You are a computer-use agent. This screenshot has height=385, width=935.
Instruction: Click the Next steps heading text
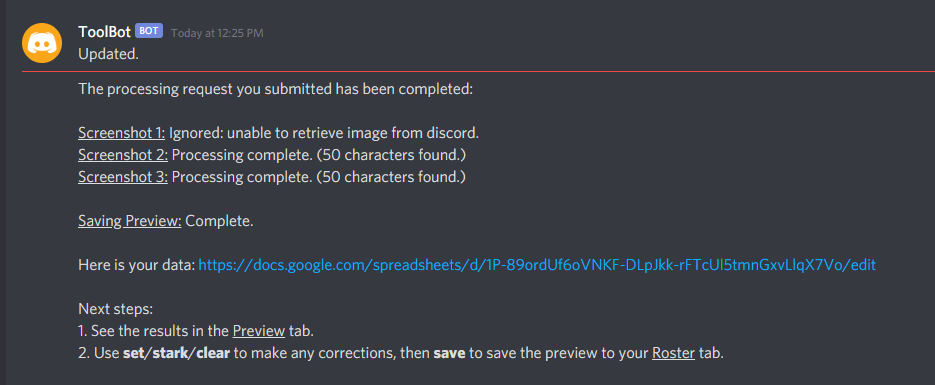point(116,309)
